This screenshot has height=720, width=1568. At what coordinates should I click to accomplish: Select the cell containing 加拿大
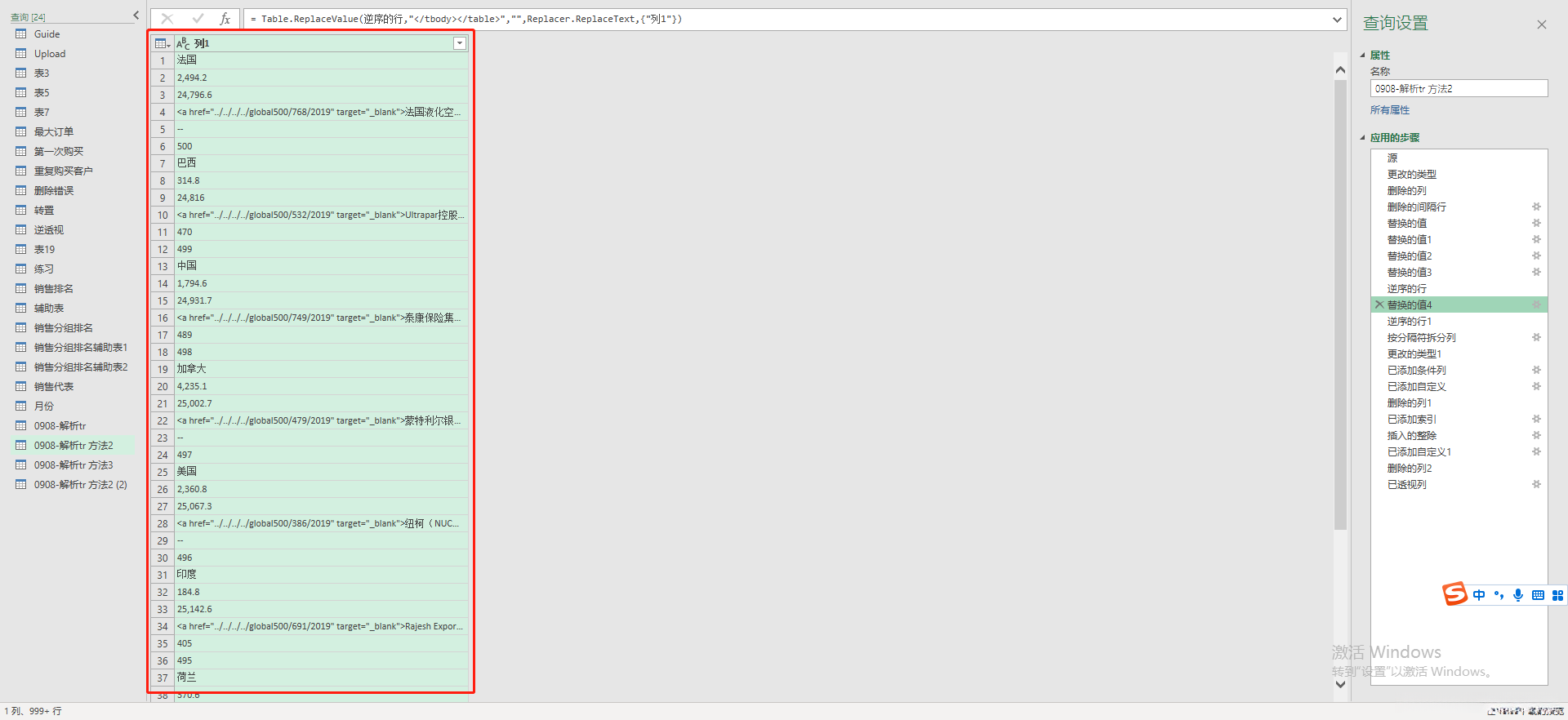point(322,369)
